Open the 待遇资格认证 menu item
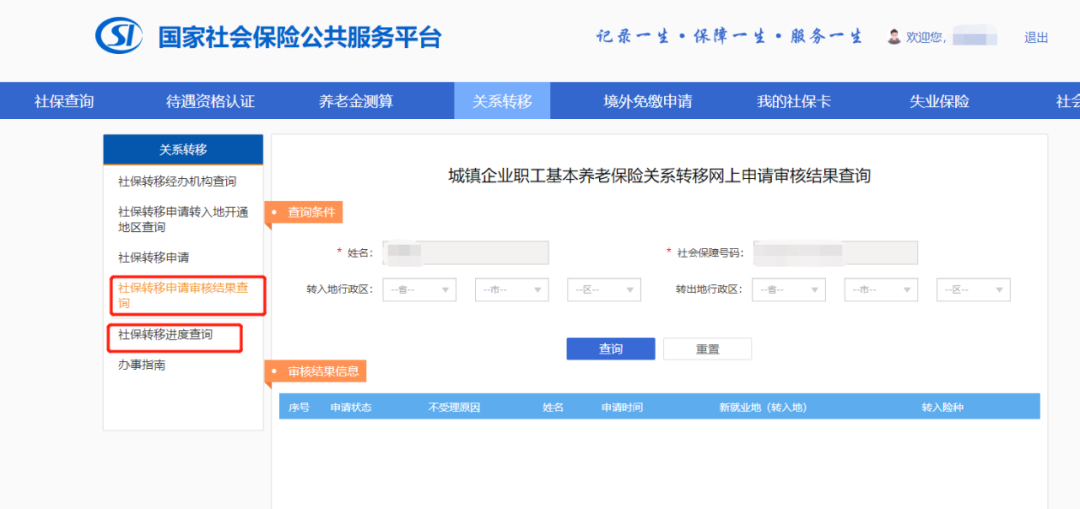 tap(210, 101)
